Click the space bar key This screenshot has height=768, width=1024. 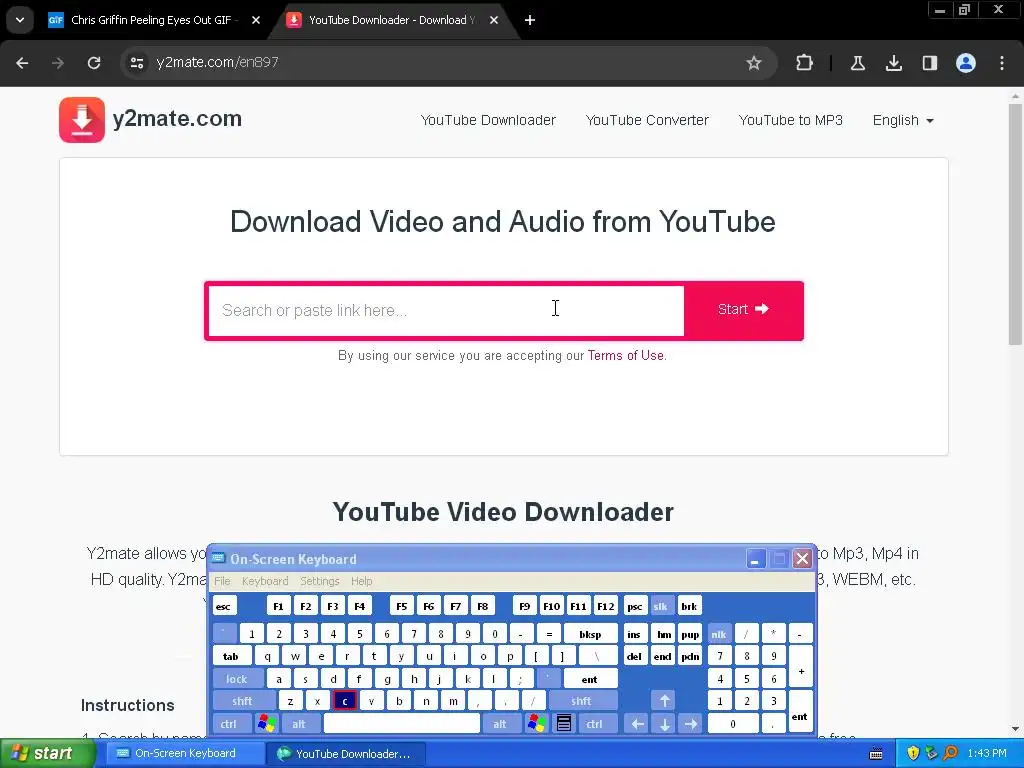tap(402, 724)
